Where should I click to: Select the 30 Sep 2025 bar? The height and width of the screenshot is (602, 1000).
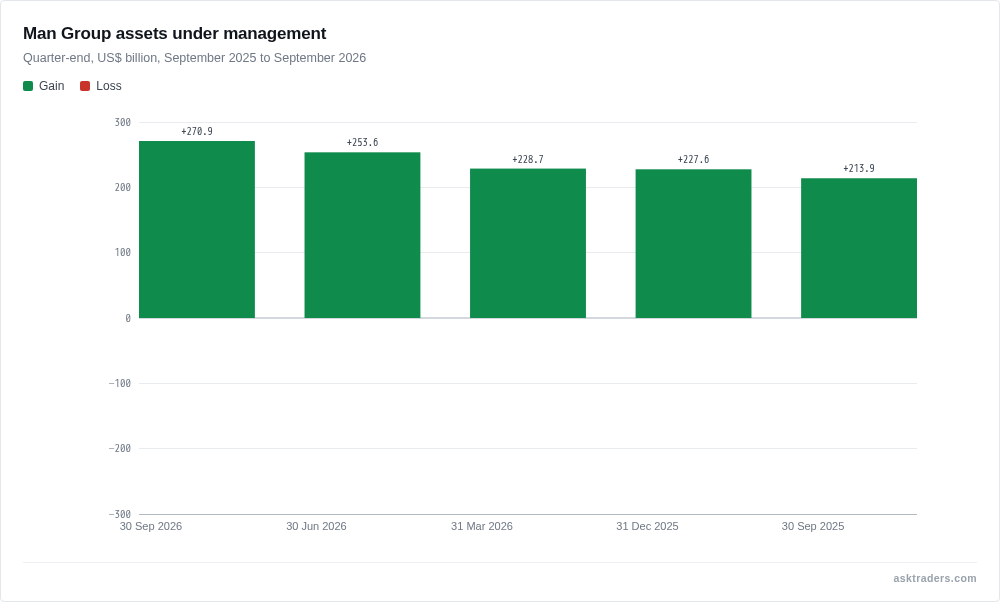click(859, 248)
